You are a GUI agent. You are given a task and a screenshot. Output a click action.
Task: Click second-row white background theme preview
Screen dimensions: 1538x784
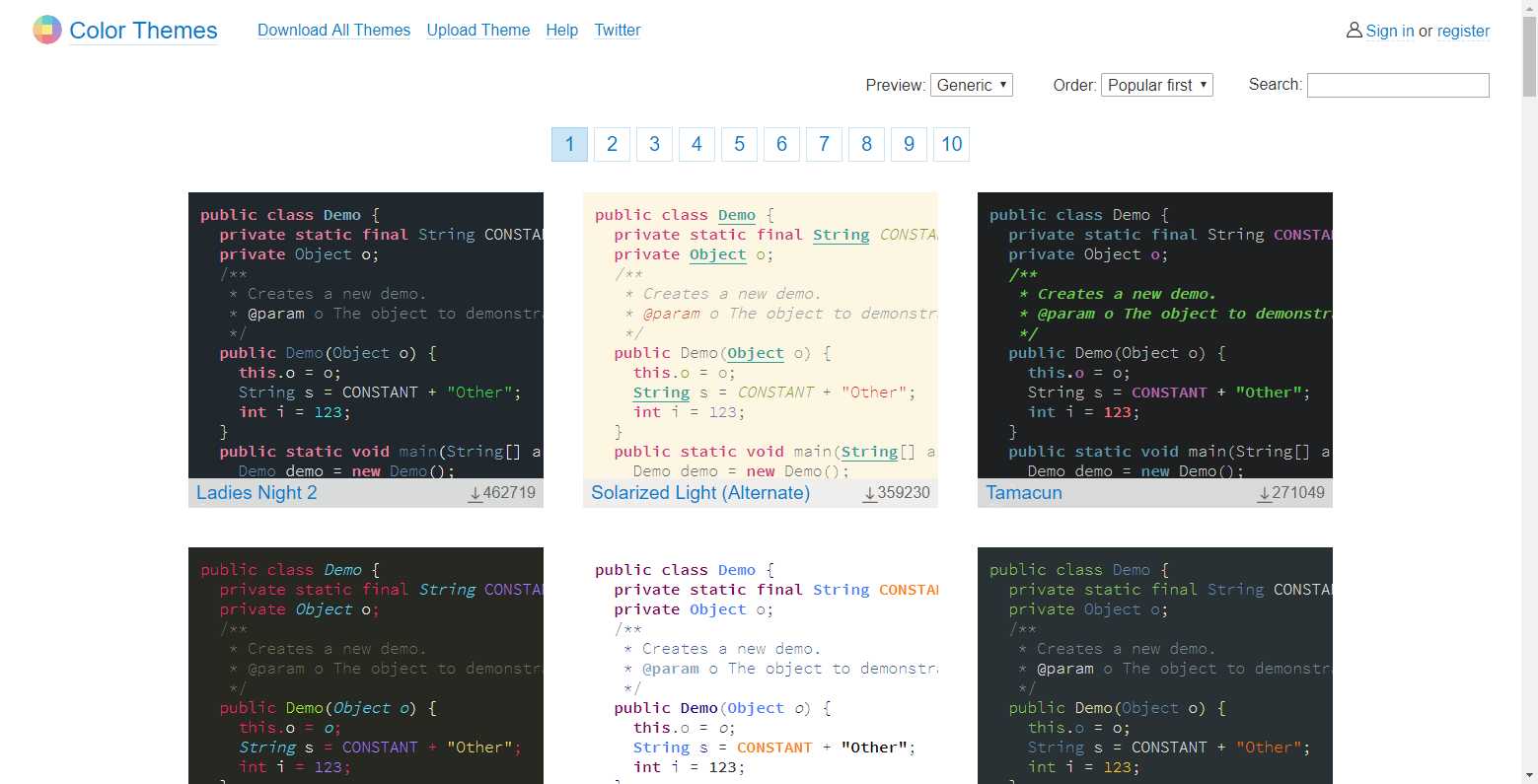[761, 666]
